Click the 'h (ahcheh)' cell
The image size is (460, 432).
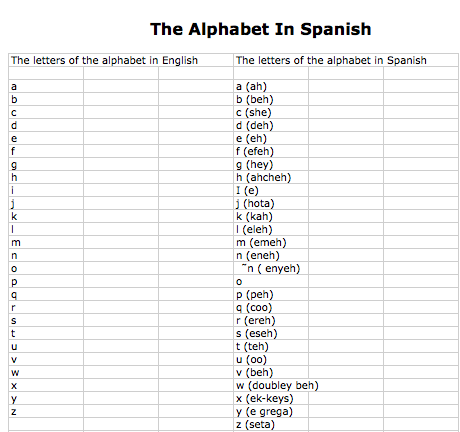(271, 177)
